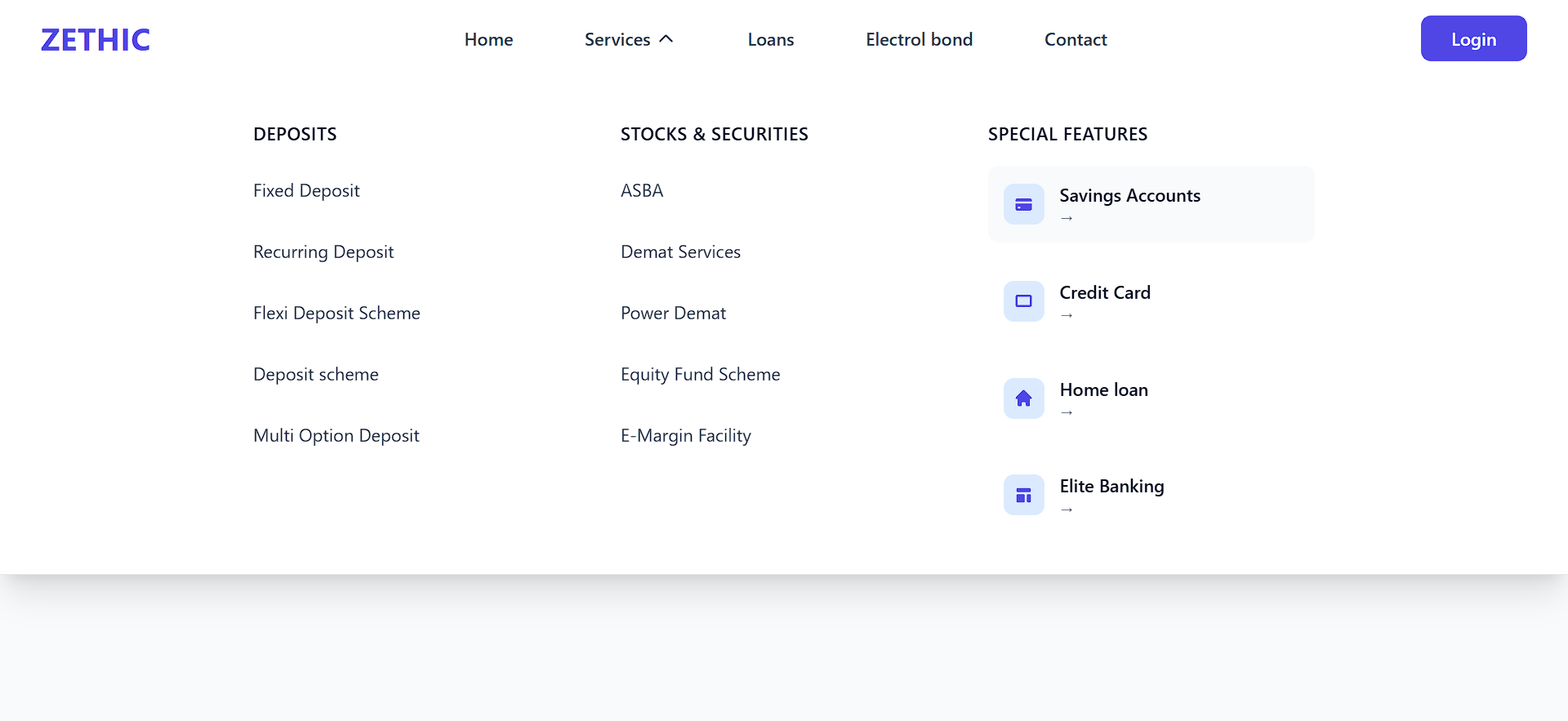Open Demat Services link
This screenshot has height=721, width=1568.
coord(680,251)
